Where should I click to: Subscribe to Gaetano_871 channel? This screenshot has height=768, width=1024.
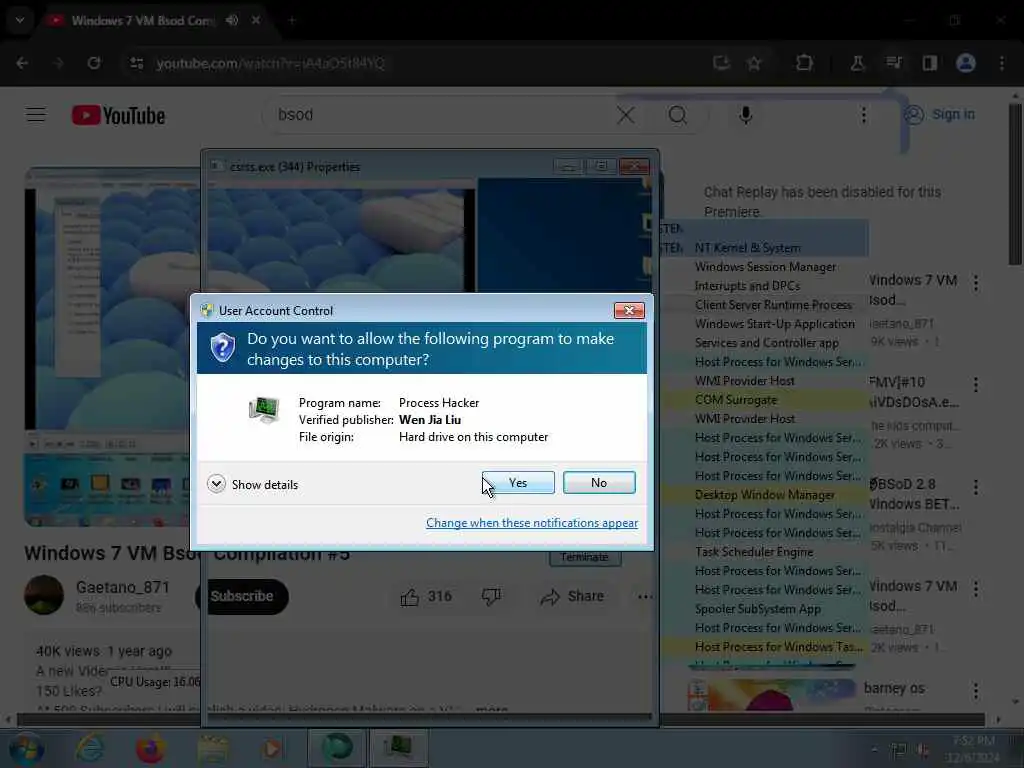pos(242,596)
